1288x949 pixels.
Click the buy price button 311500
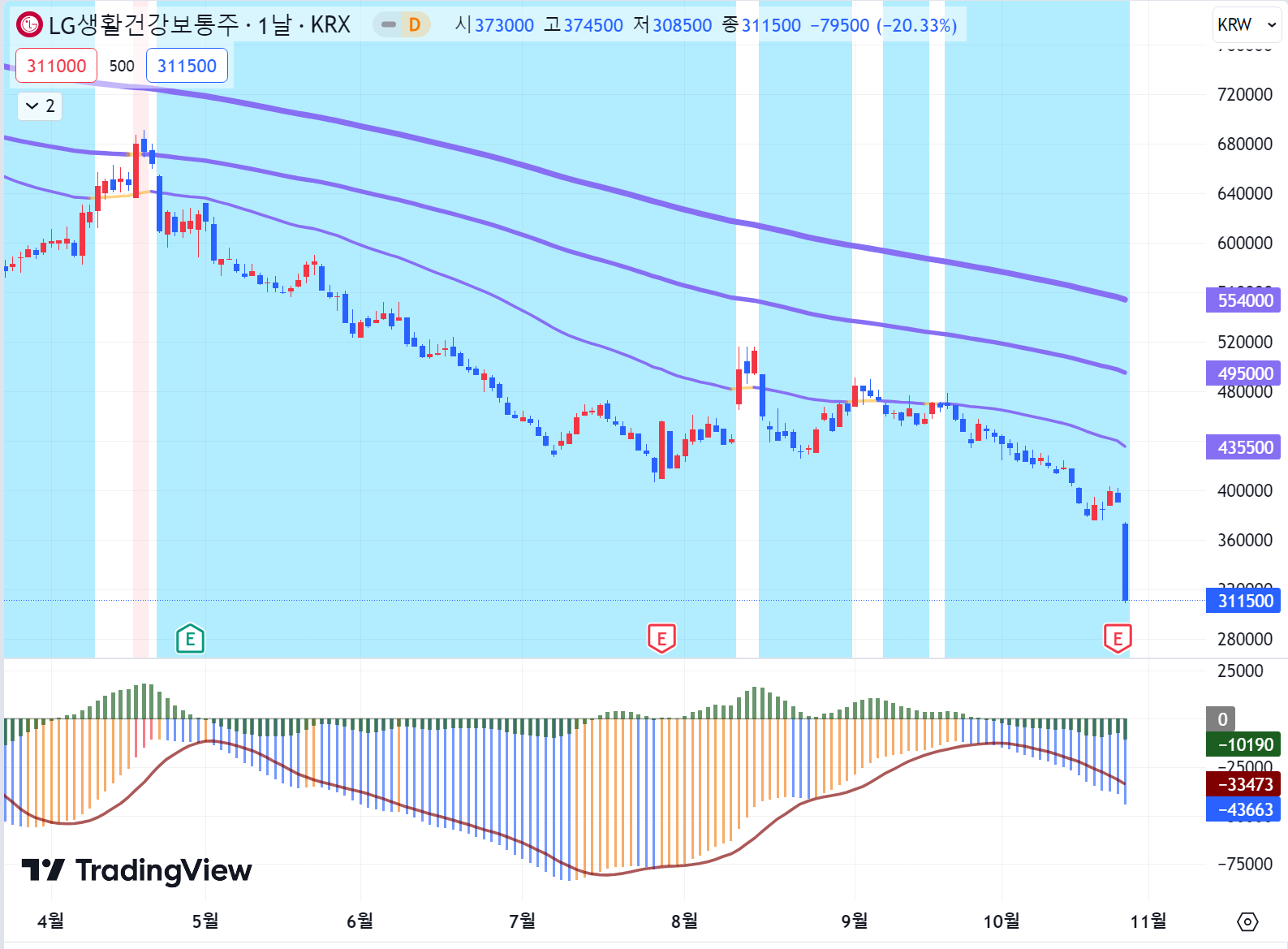[x=187, y=66]
